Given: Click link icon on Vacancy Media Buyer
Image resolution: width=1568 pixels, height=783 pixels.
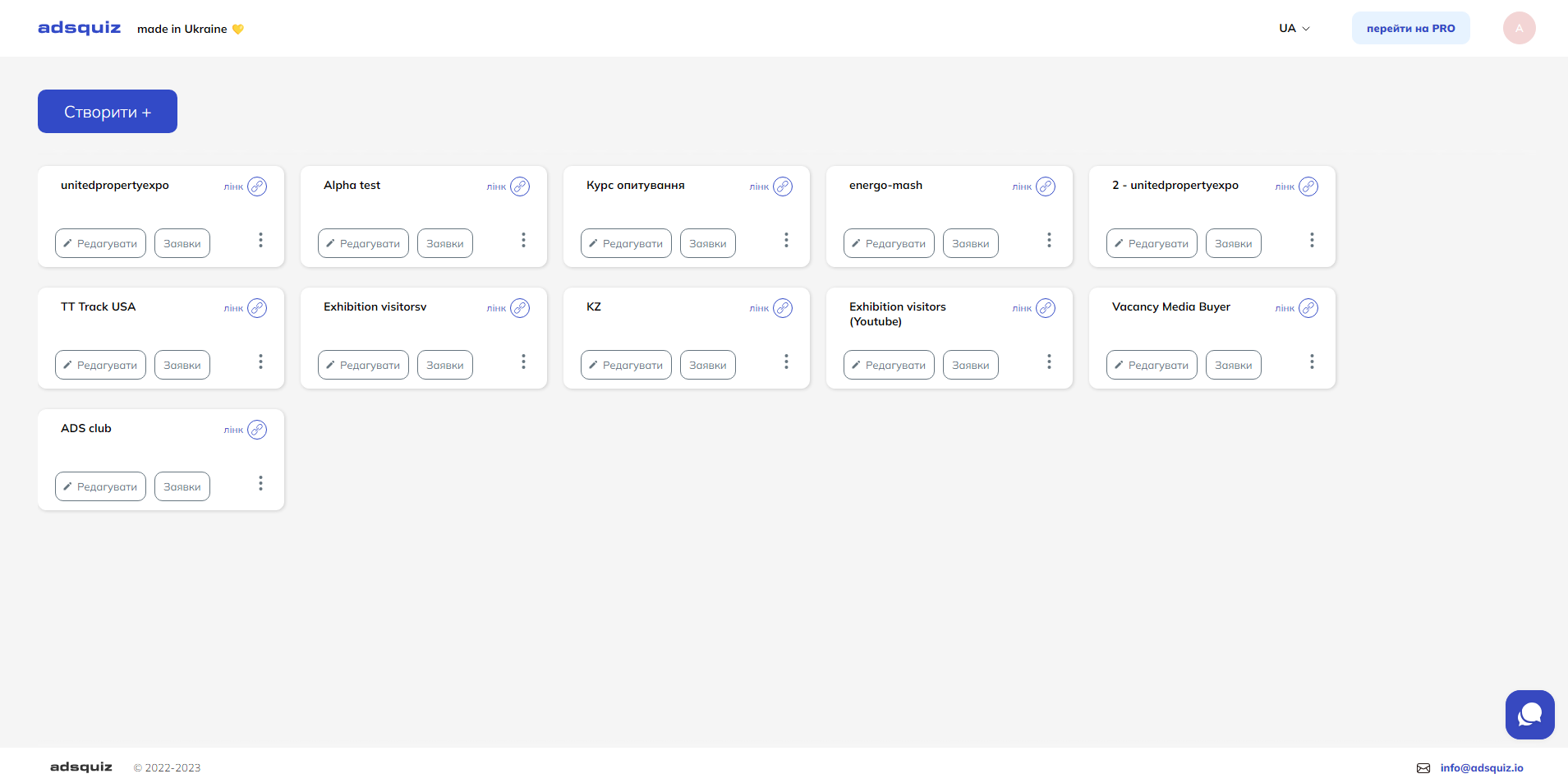Looking at the screenshot, I should (1308, 308).
